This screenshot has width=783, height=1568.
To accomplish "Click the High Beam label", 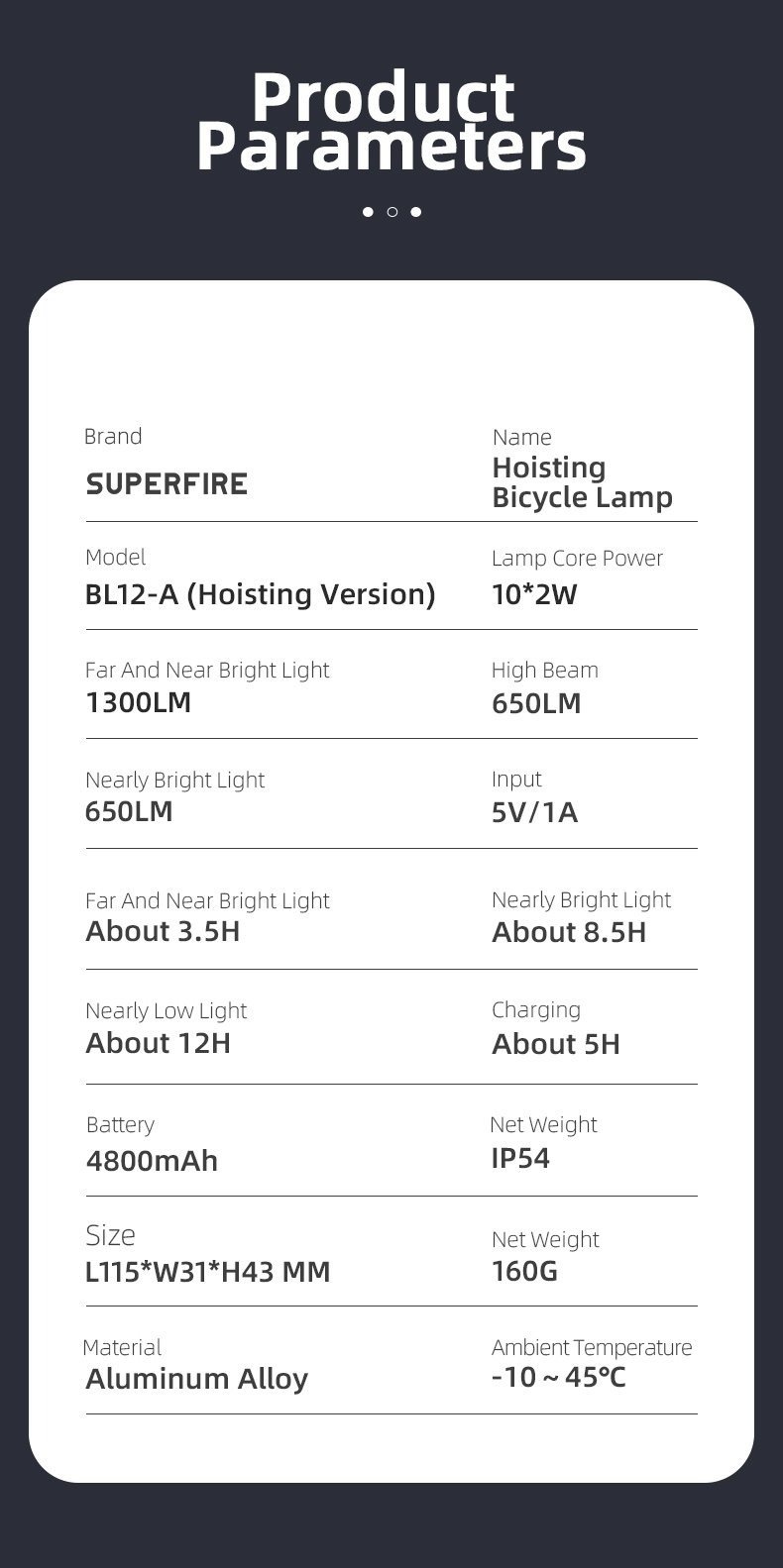I will (x=544, y=671).
